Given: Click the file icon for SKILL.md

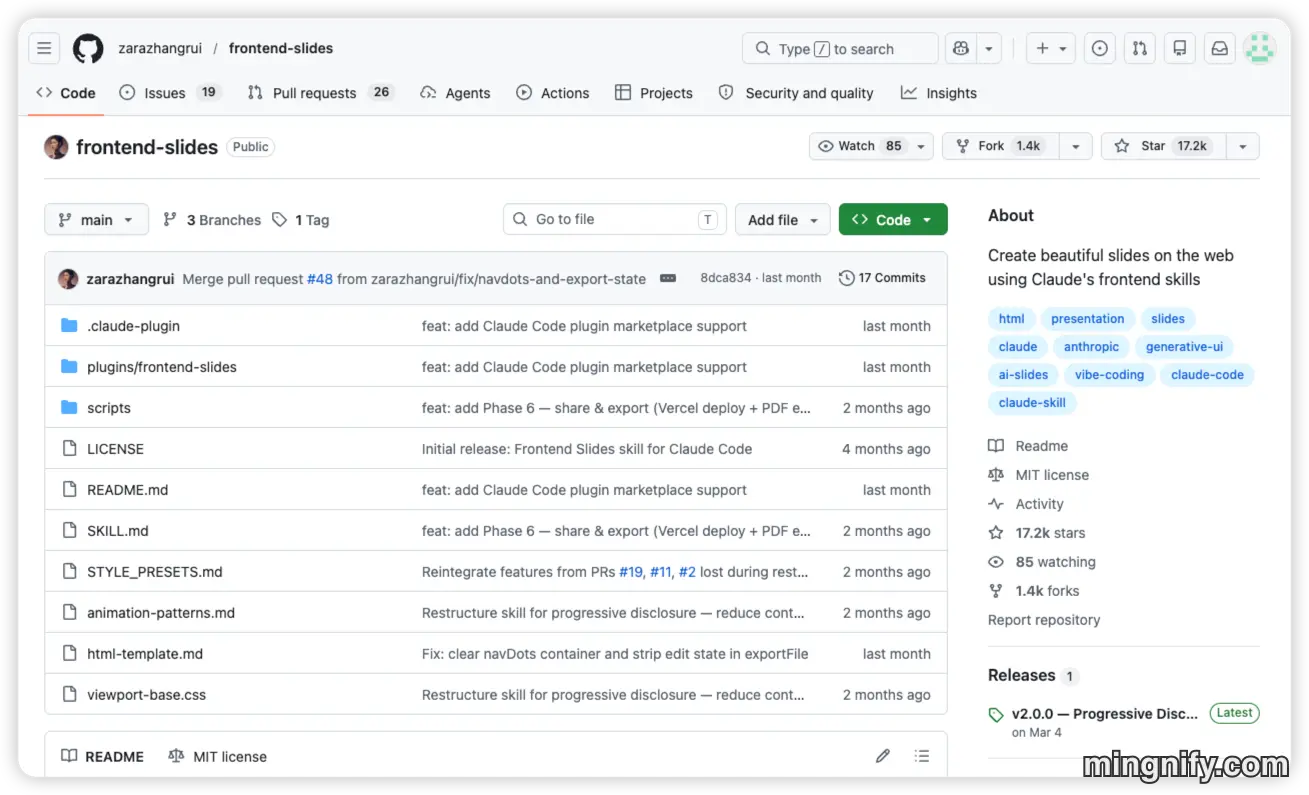Looking at the screenshot, I should (x=69, y=531).
